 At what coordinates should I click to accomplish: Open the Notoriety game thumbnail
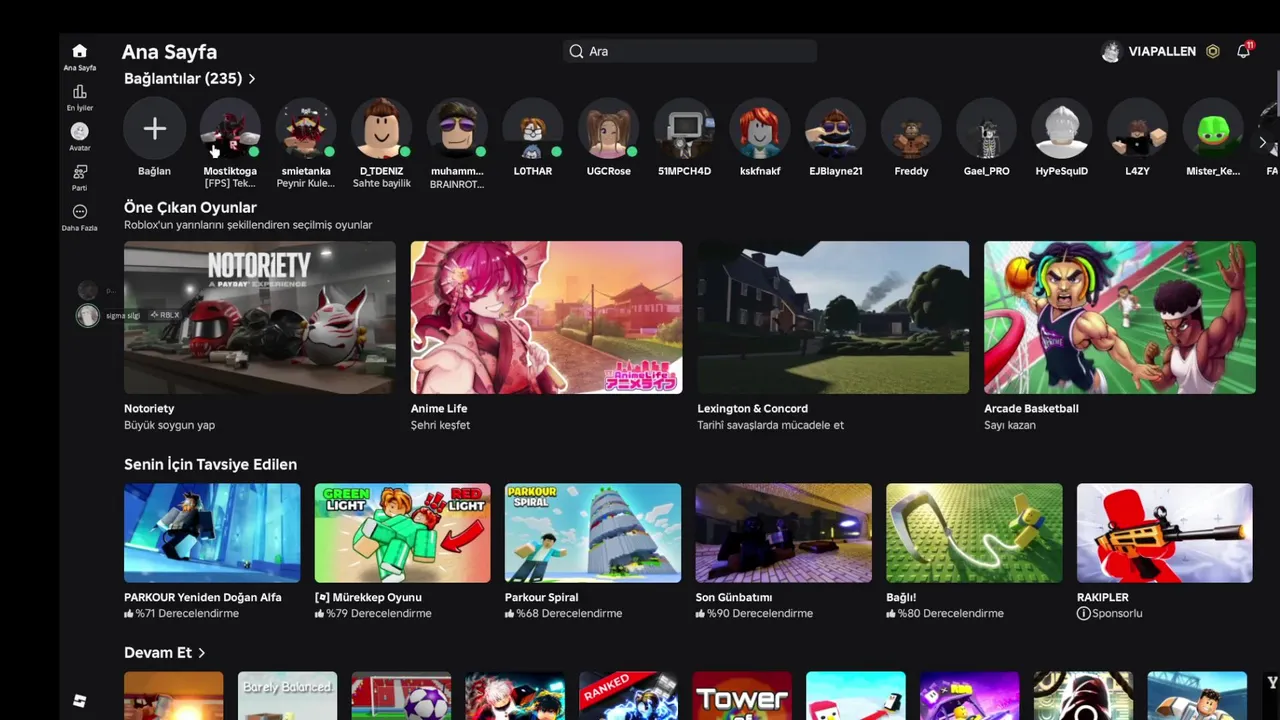point(260,317)
